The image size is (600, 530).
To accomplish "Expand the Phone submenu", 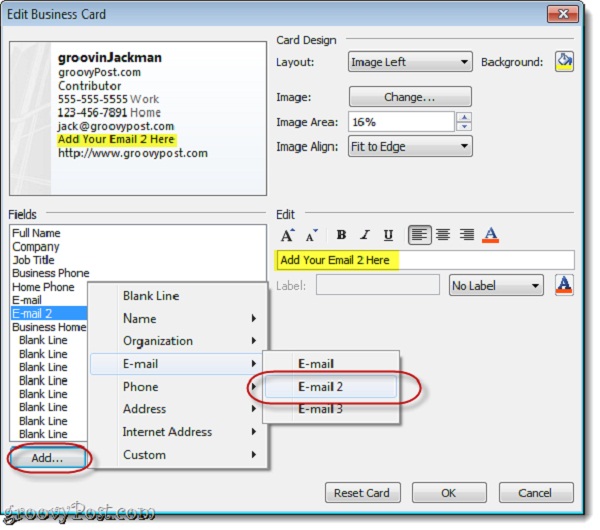I will pos(178,386).
